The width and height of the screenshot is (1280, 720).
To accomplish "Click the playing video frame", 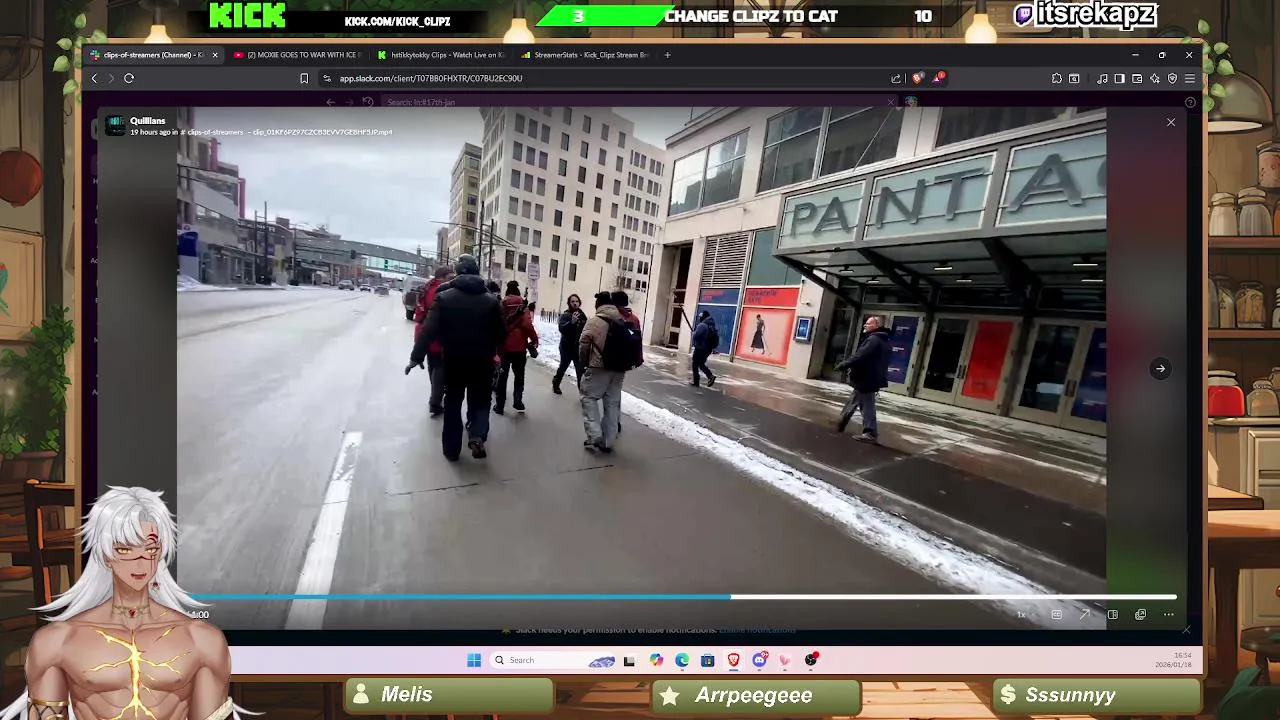I will point(641,350).
